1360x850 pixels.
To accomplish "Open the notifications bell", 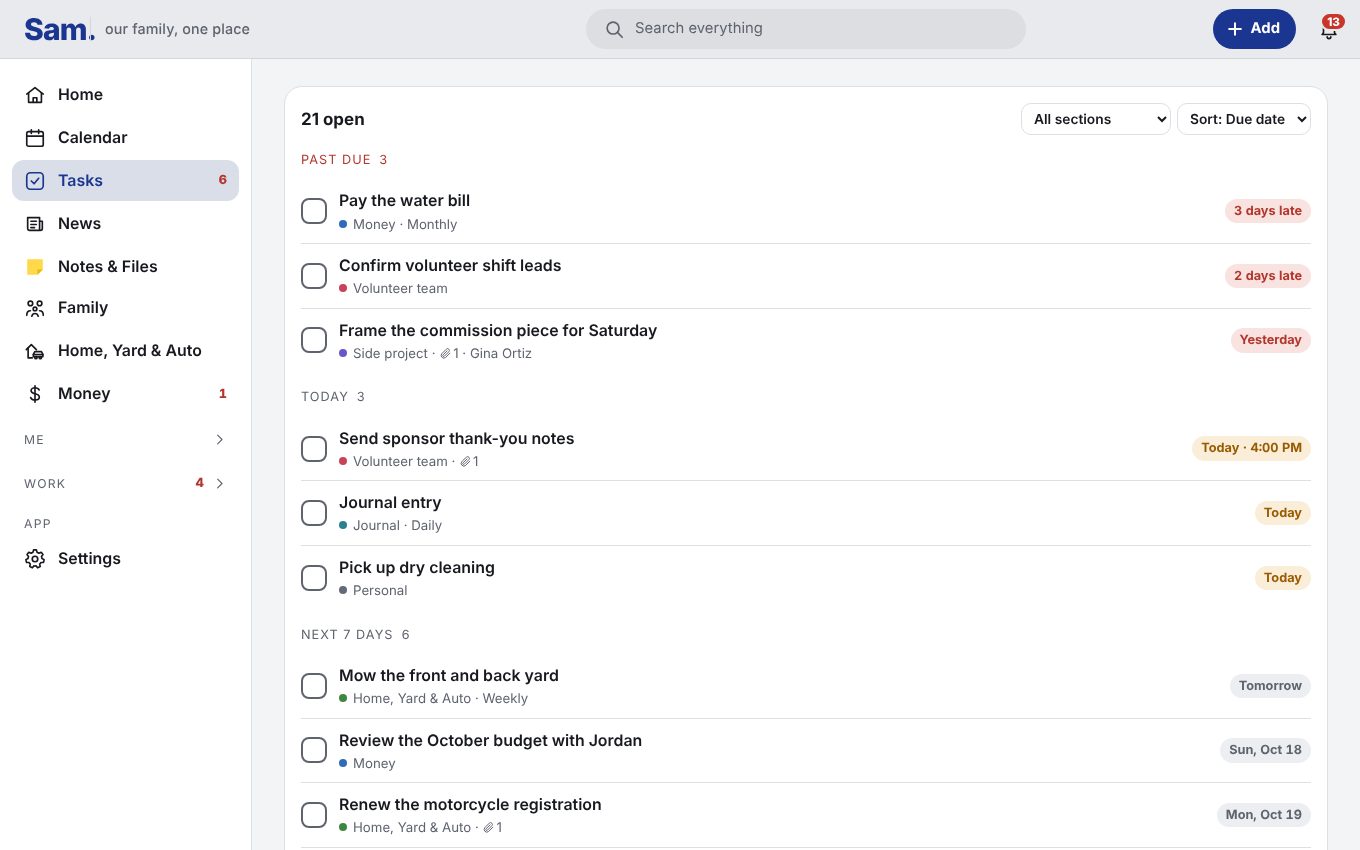I will pyautogui.click(x=1329, y=30).
